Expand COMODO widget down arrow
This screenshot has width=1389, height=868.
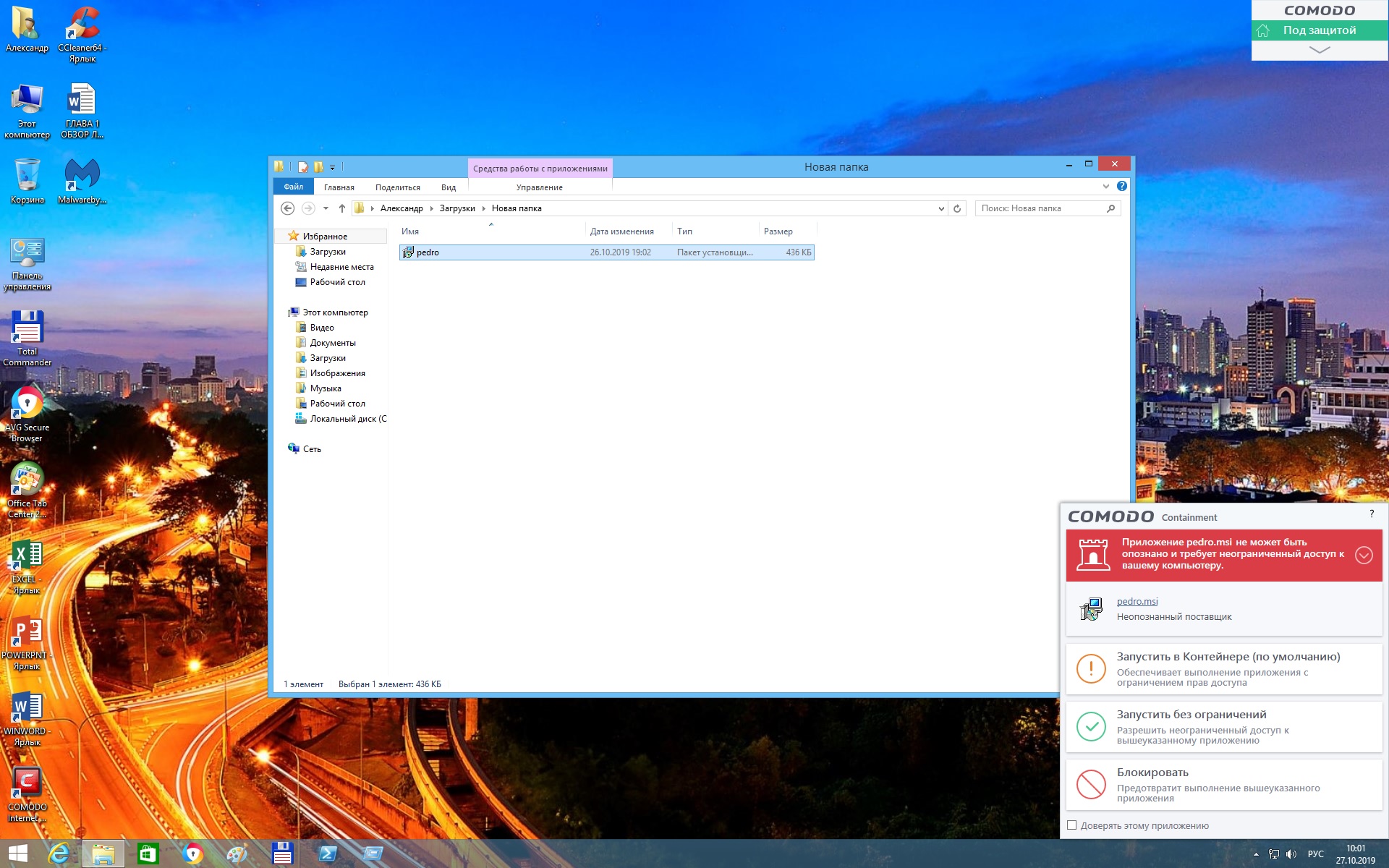[x=1320, y=50]
